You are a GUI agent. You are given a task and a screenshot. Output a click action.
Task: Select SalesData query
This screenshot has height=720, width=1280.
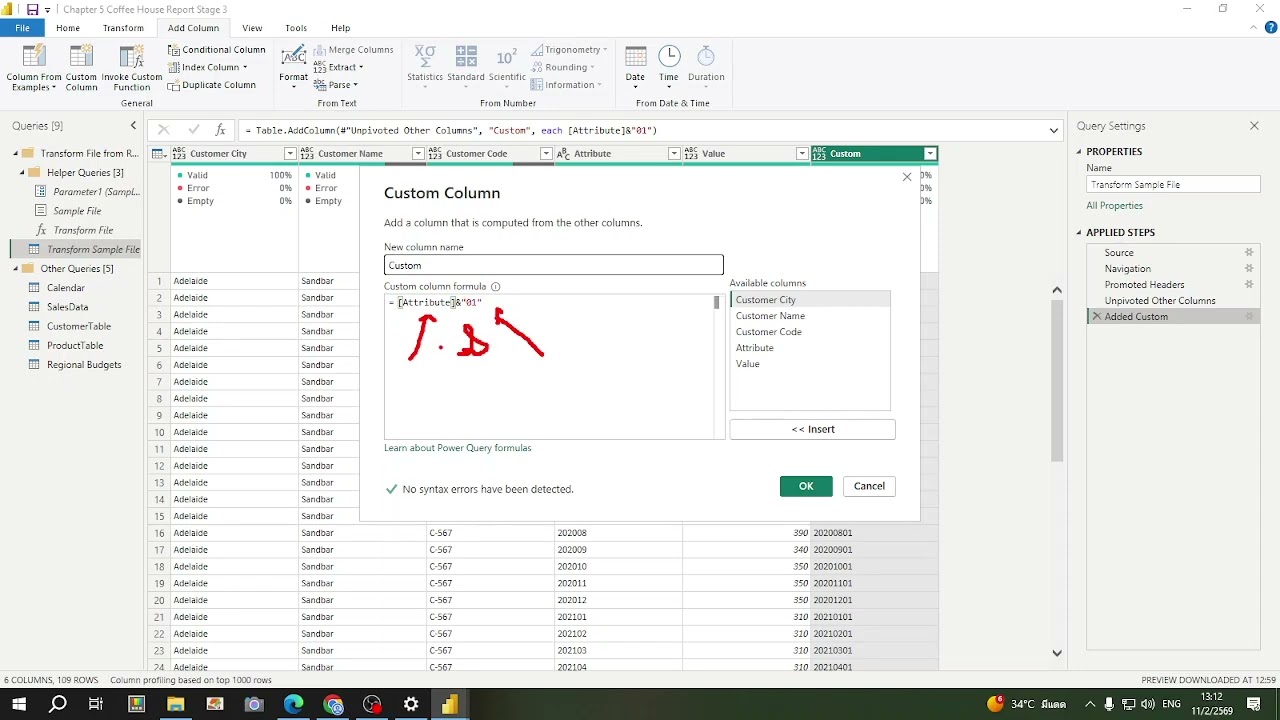pos(67,307)
